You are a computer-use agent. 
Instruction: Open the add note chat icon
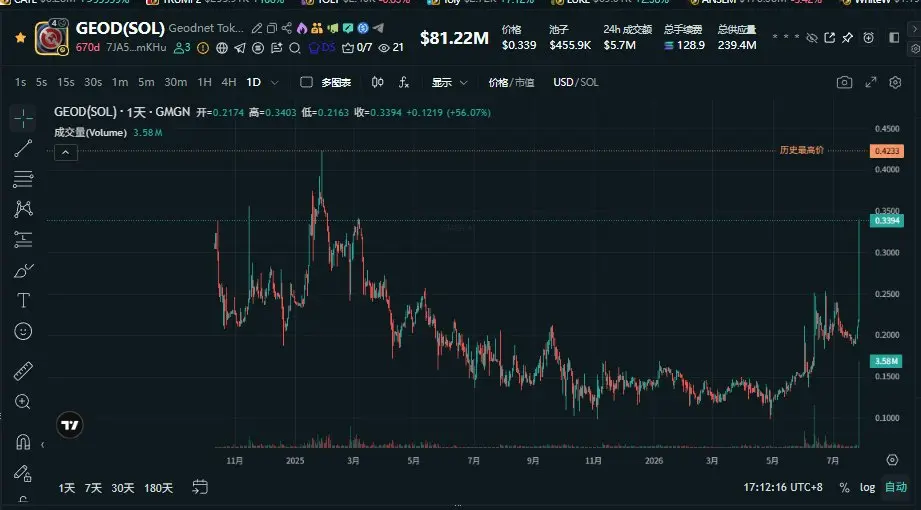[x=277, y=48]
